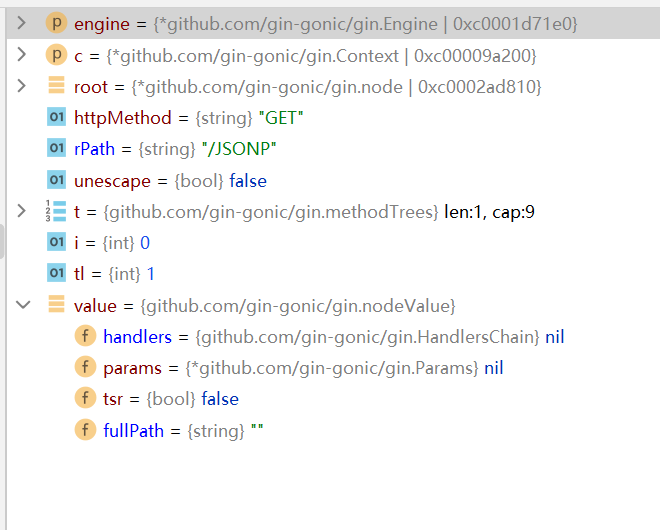Image resolution: width=660 pixels, height=530 pixels.
Task: Click the struct icon beside value
Action: click(x=56, y=304)
